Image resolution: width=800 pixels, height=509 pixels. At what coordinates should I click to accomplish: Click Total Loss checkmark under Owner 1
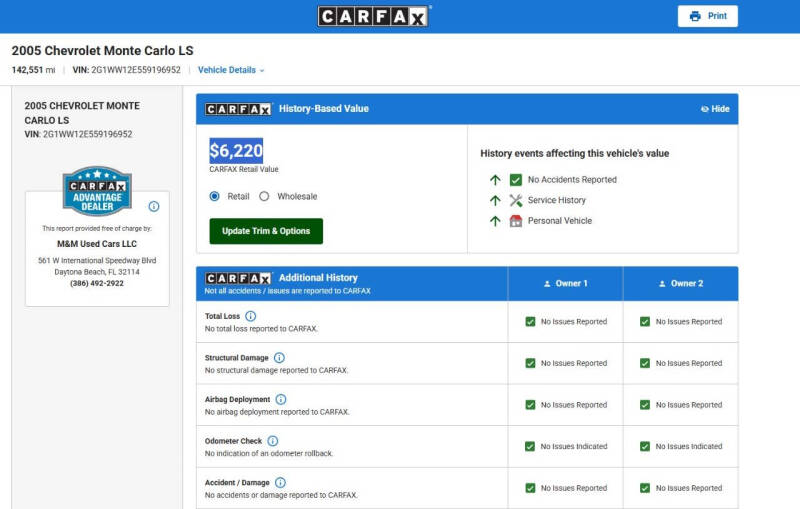(530, 322)
